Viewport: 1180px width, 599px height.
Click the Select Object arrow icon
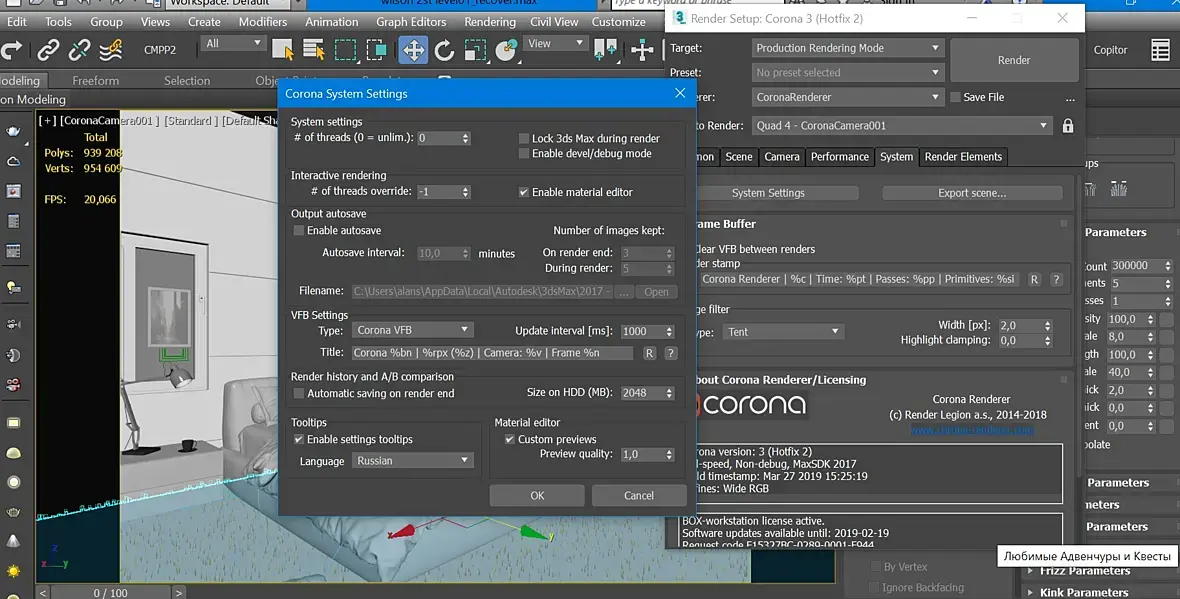282,50
